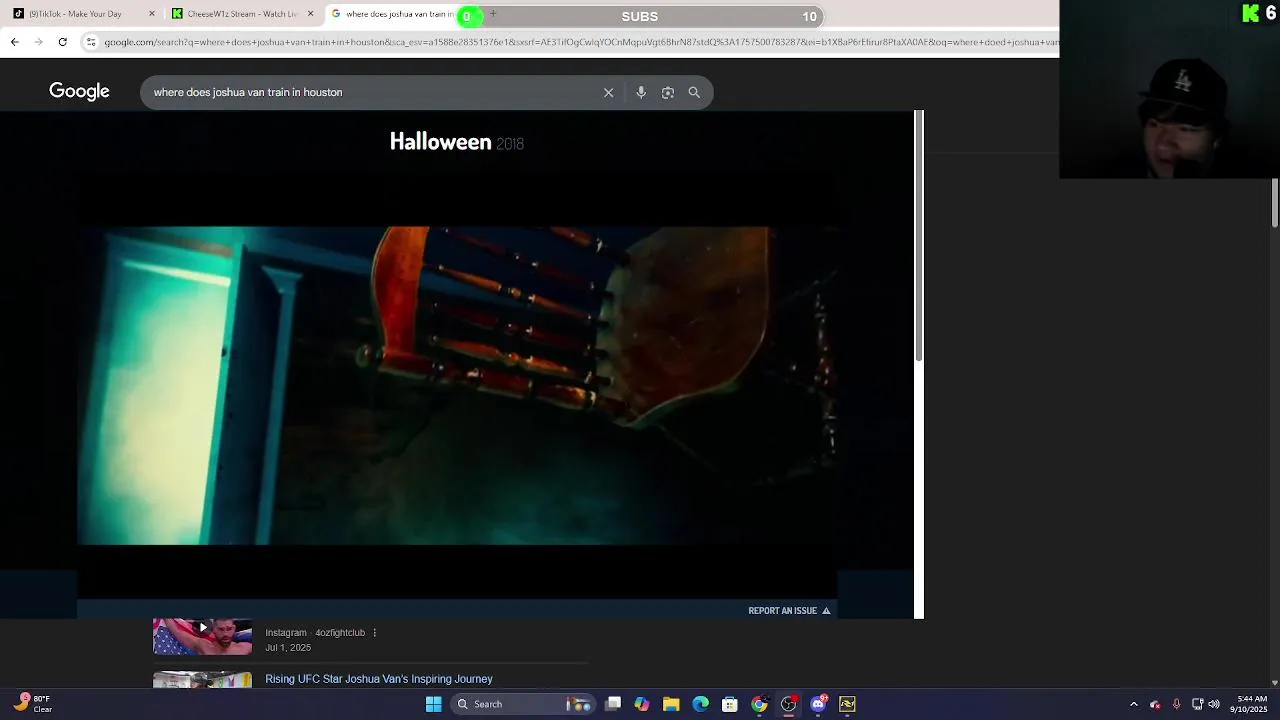The height and width of the screenshot is (720, 1280).
Task: Click the Halloween 2018 trailer video
Action: (457, 385)
